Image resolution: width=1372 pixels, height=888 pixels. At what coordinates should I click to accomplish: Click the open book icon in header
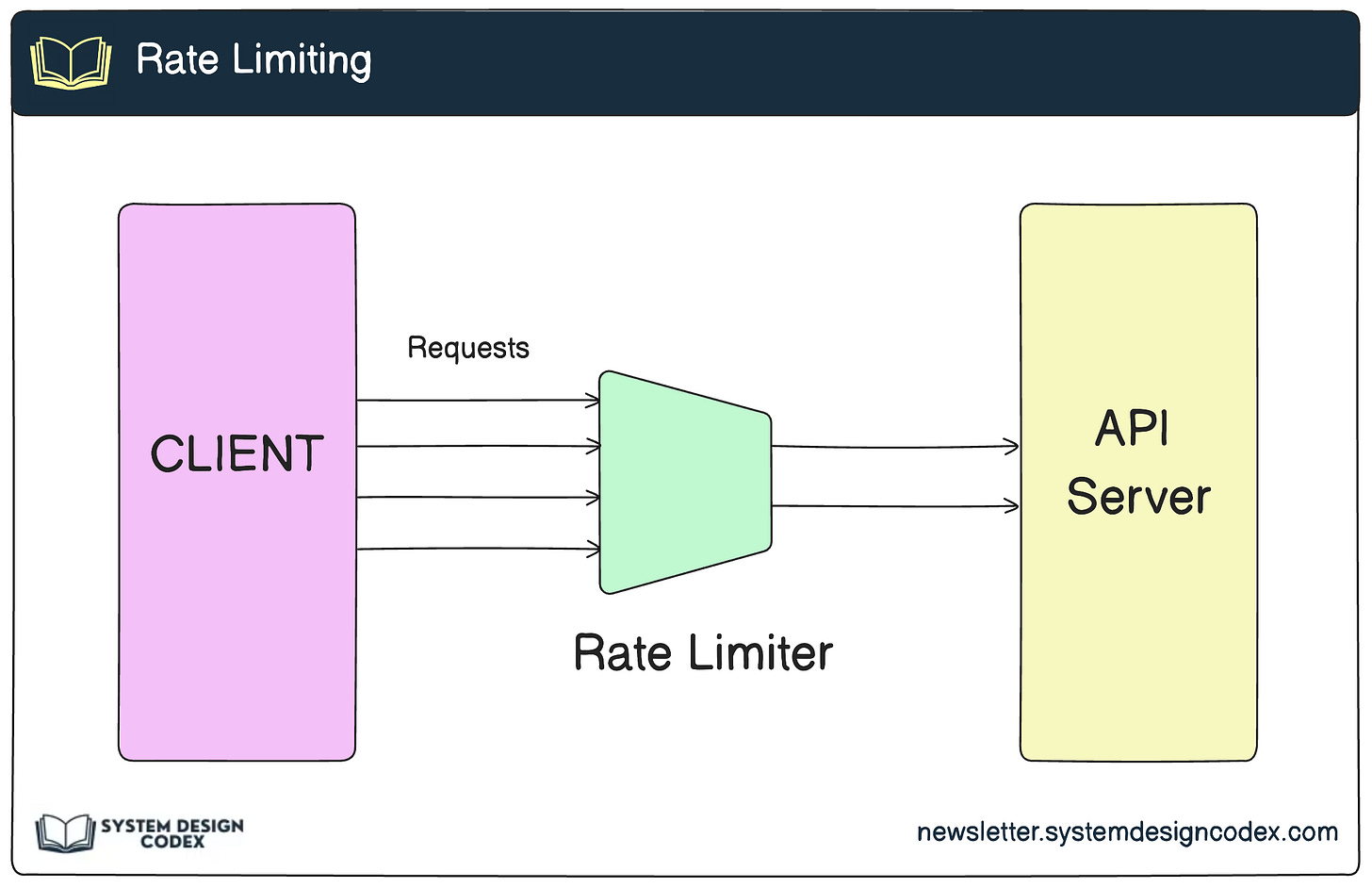pos(71,62)
